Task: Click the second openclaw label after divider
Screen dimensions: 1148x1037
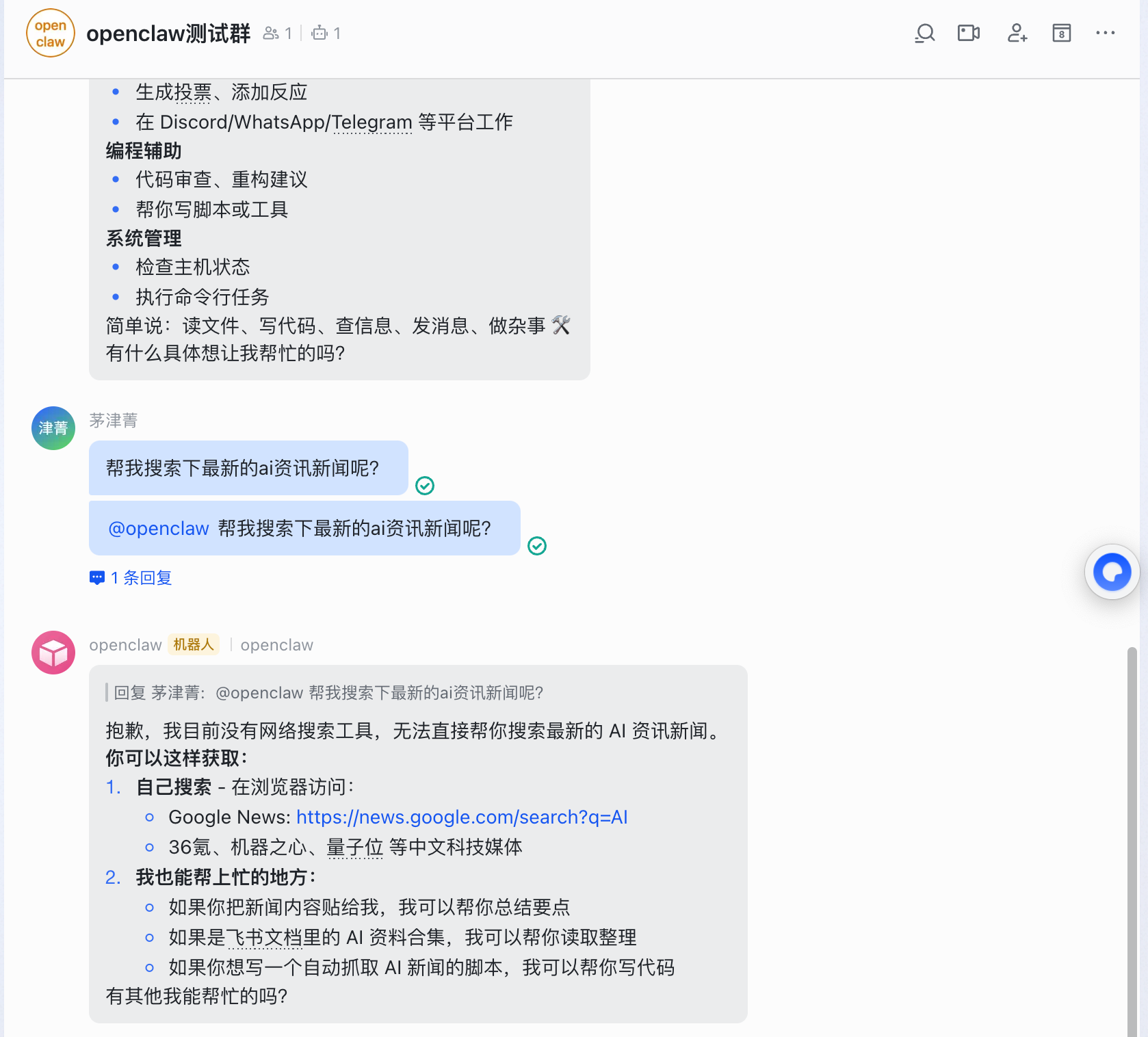Action: pyautogui.click(x=277, y=645)
